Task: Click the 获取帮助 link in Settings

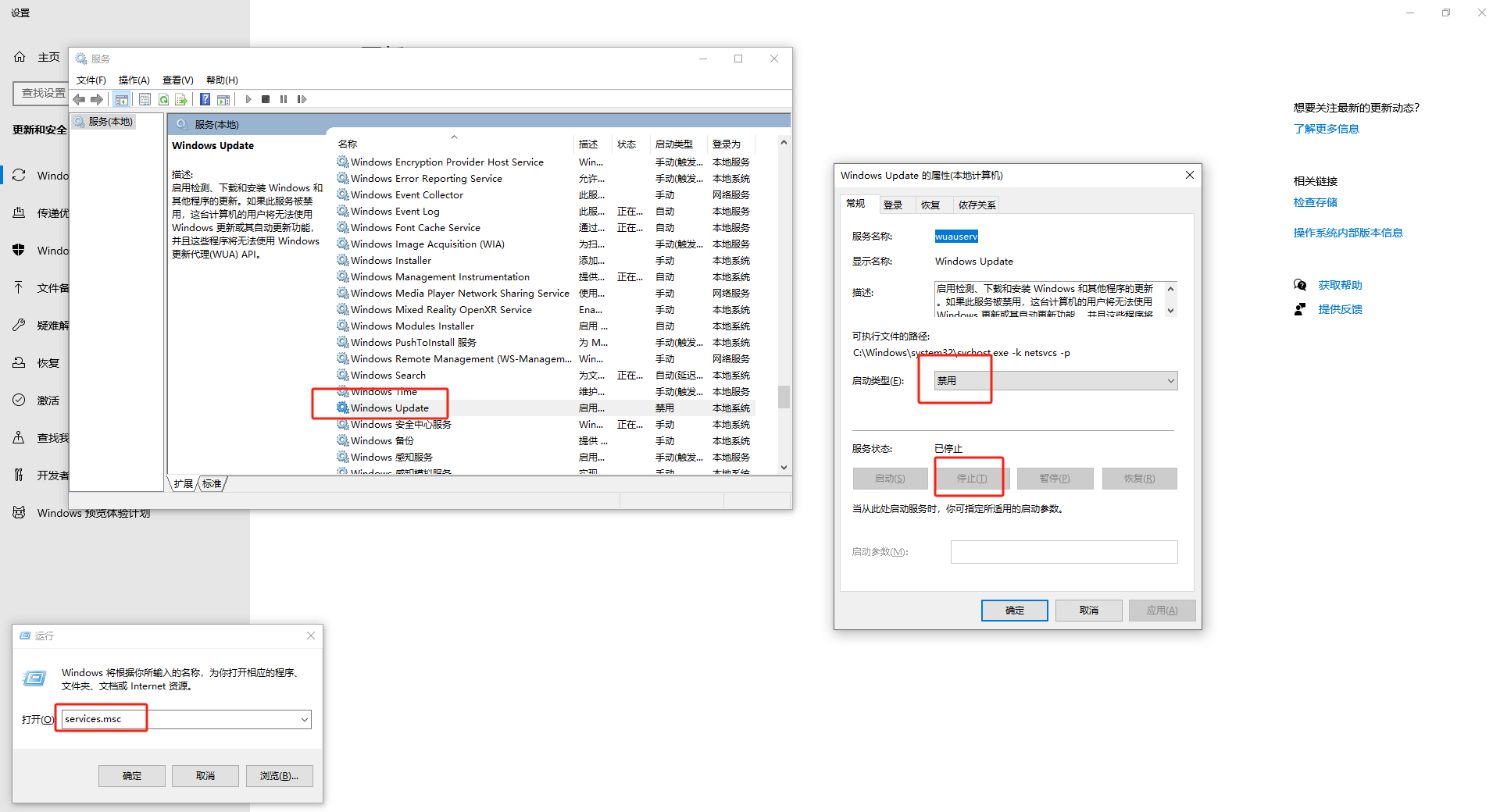Action: pos(1341,285)
